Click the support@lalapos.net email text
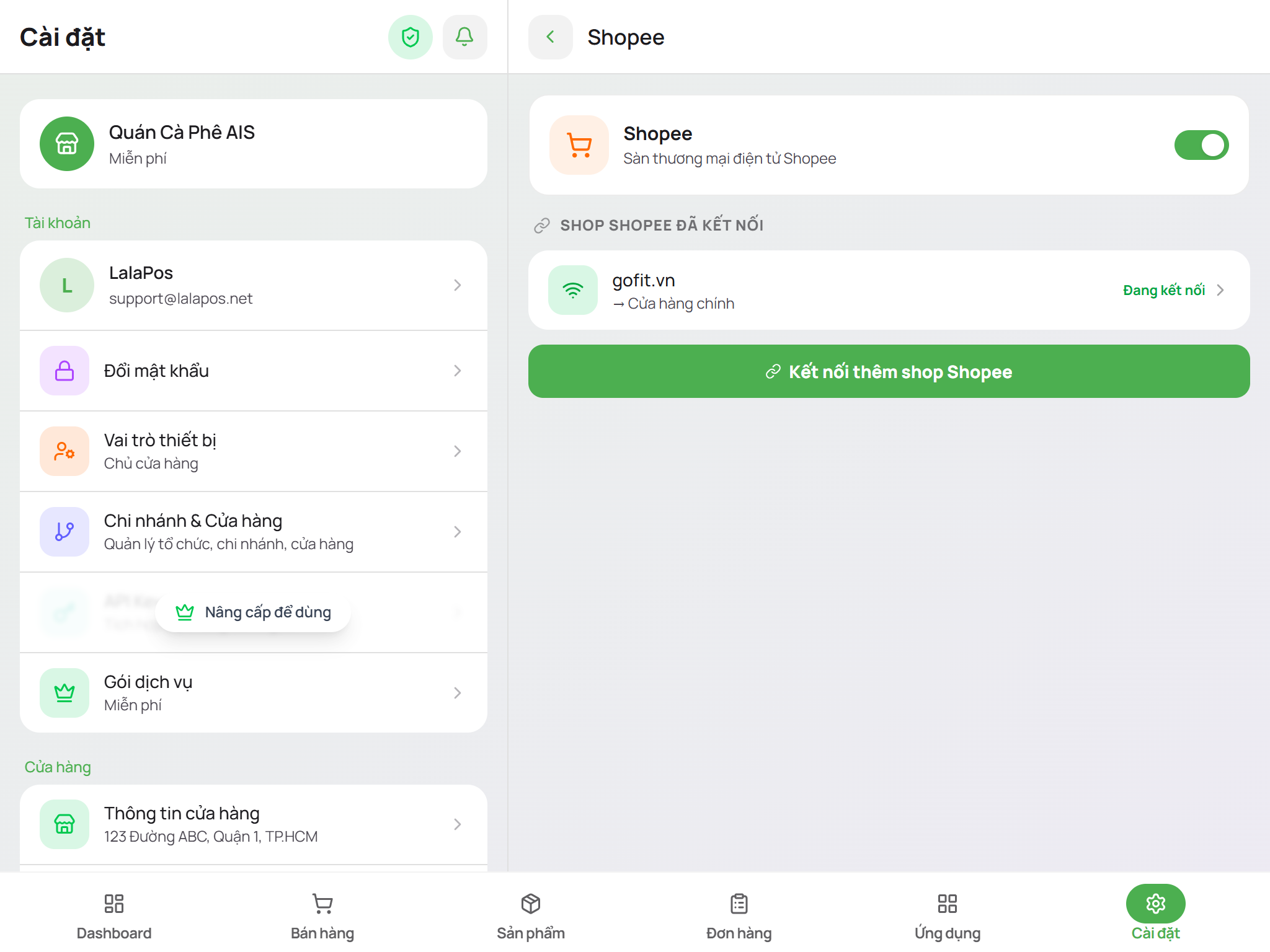Image resolution: width=1270 pixels, height=952 pixels. pyautogui.click(x=180, y=299)
